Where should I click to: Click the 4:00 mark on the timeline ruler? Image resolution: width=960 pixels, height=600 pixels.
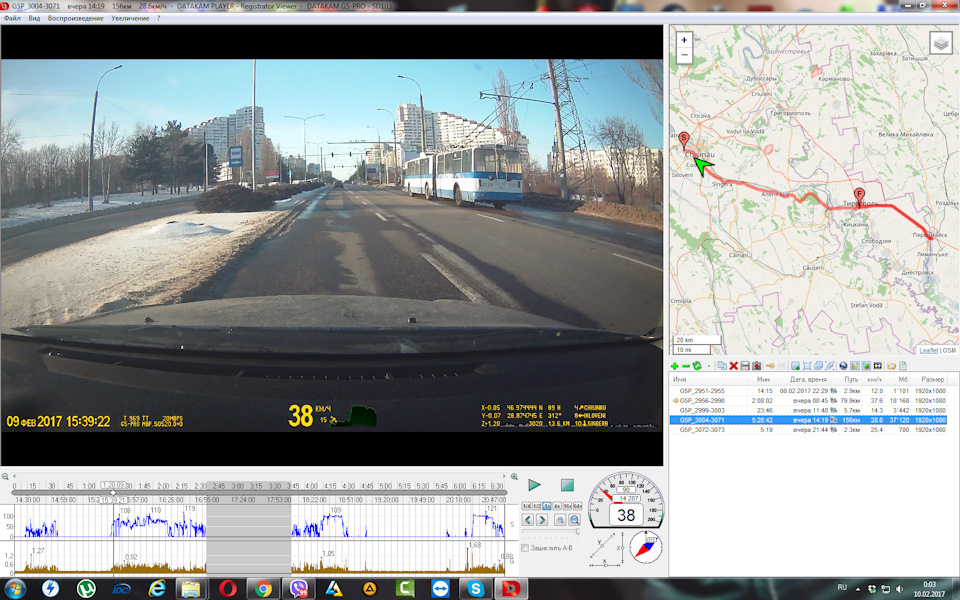[312, 486]
